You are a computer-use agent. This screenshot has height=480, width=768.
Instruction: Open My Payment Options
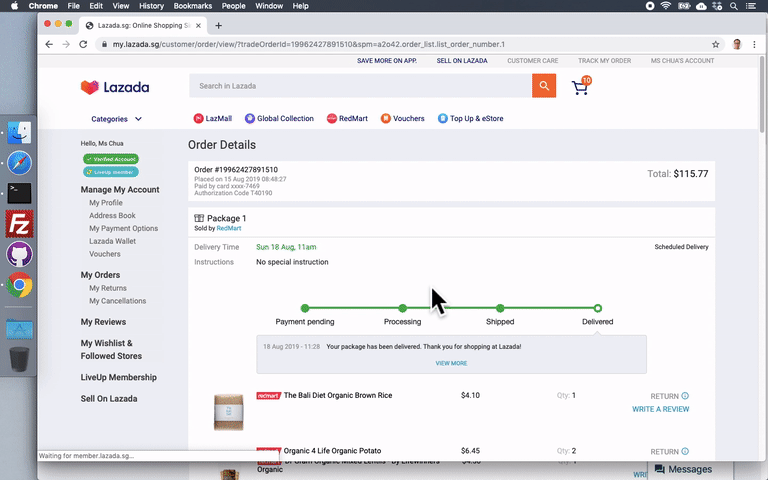[123, 228]
